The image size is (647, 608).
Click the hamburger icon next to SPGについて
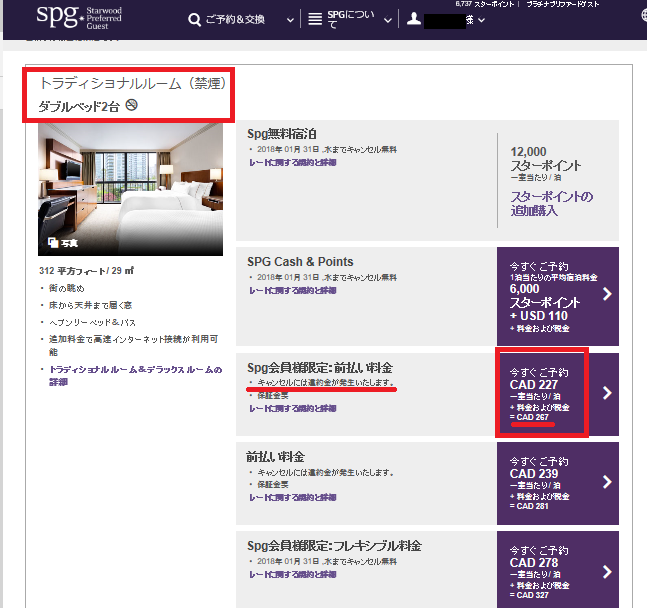[315, 19]
